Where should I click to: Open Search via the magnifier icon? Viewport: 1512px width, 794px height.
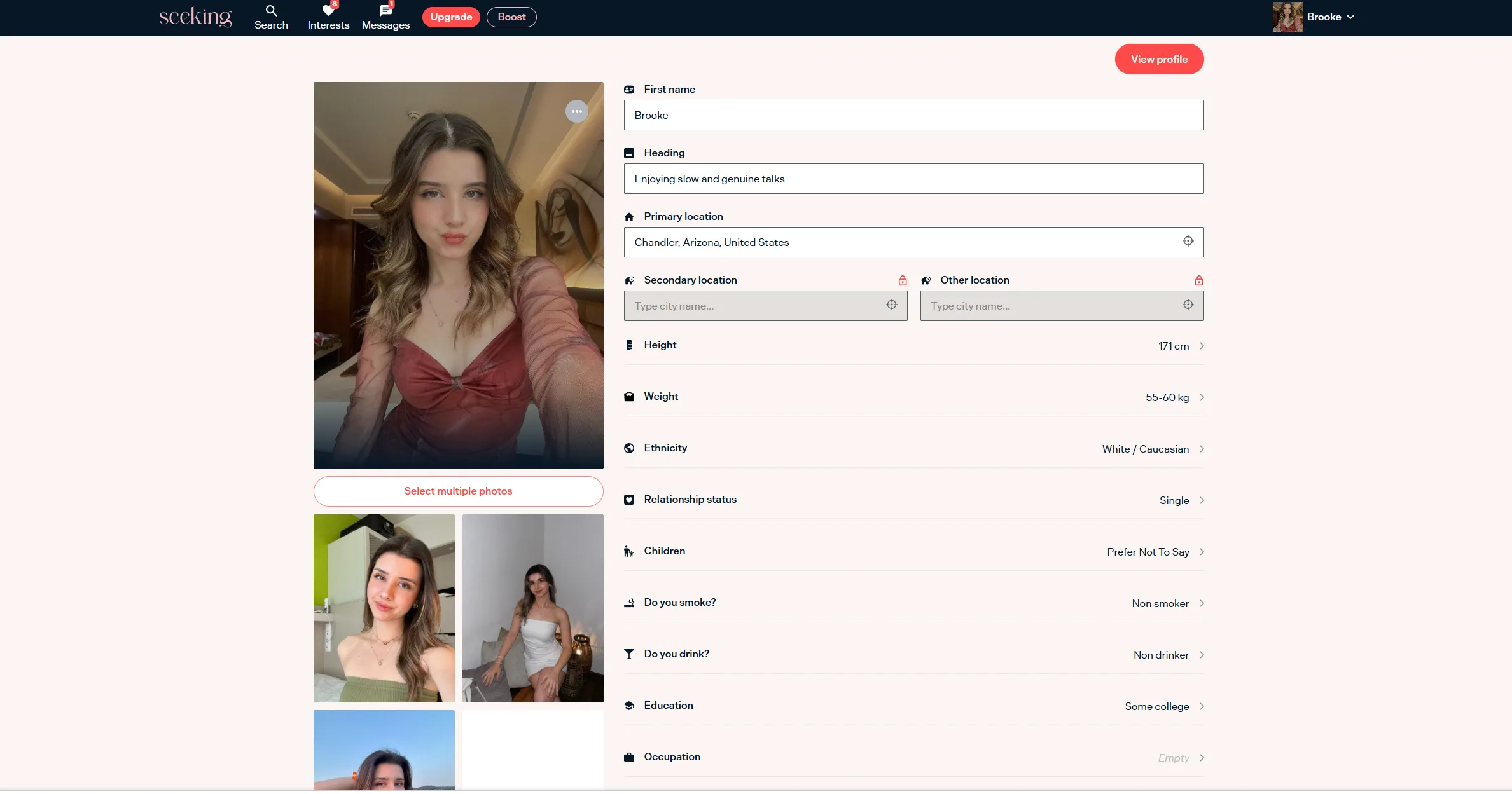click(x=271, y=11)
